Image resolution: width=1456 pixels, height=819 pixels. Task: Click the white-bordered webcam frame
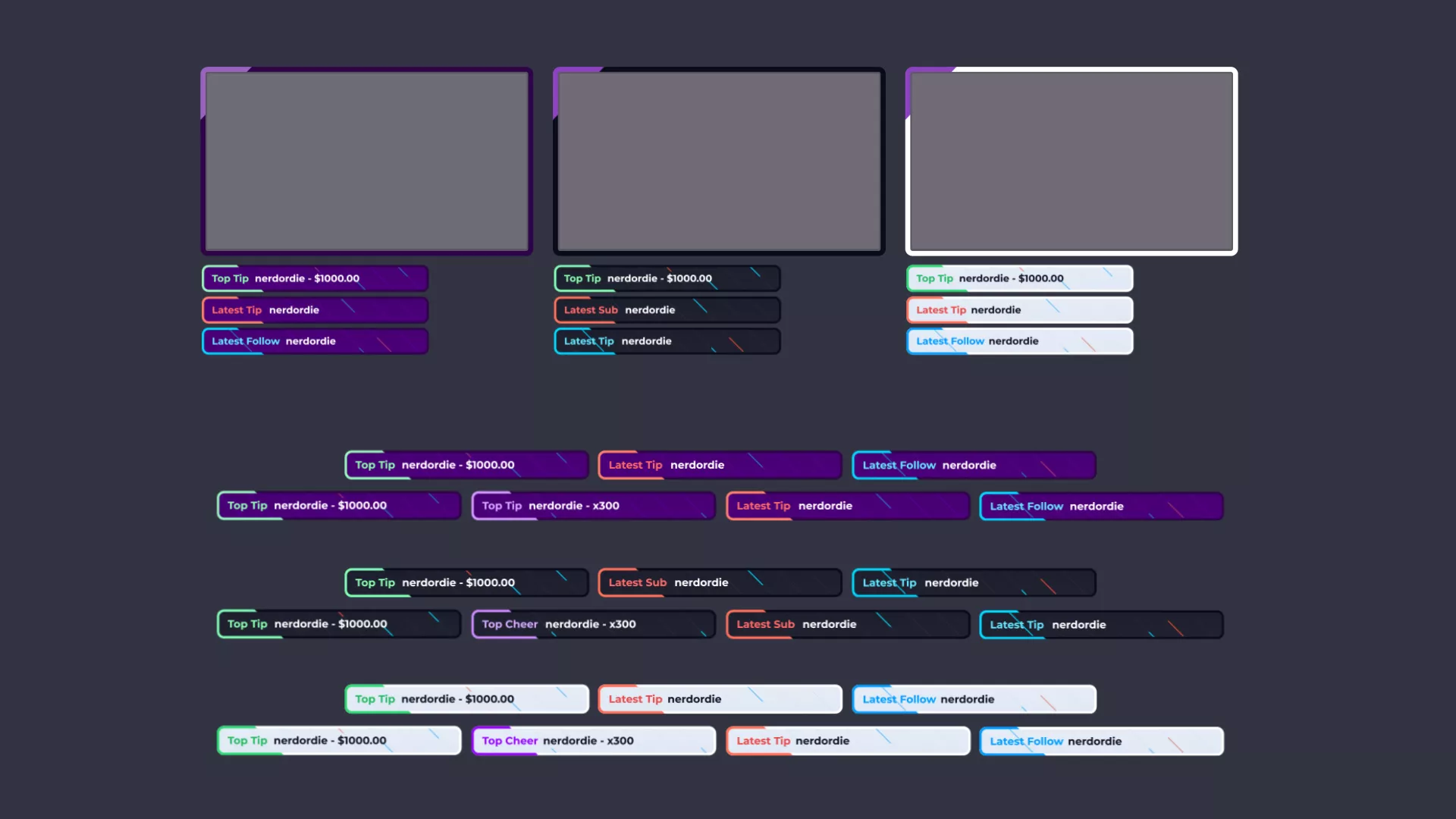click(x=1072, y=161)
